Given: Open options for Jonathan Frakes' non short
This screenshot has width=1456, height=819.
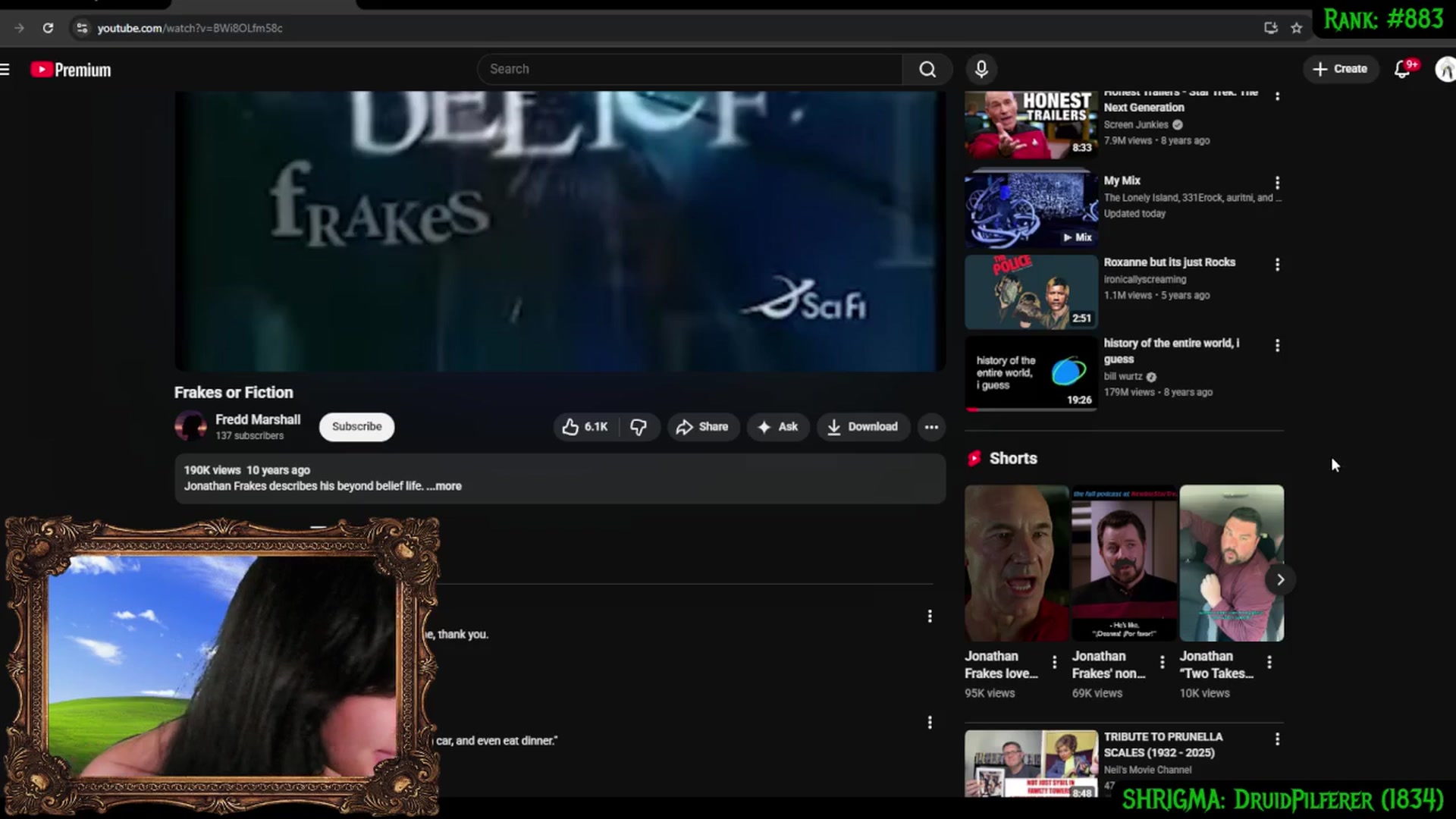Looking at the screenshot, I should [1162, 663].
